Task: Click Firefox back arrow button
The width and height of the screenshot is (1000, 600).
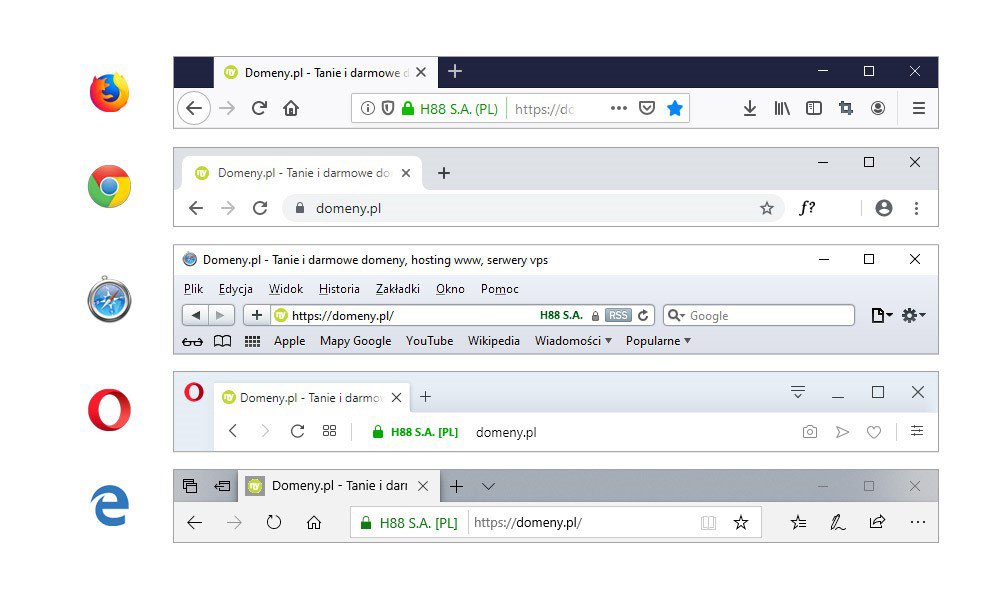Action: (x=194, y=108)
